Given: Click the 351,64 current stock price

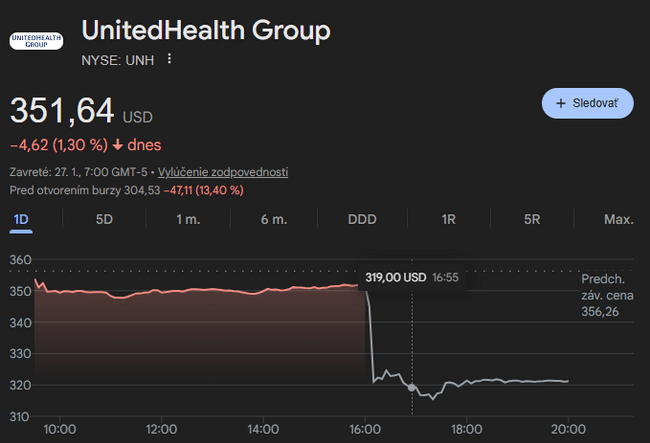Looking at the screenshot, I should point(62,110).
